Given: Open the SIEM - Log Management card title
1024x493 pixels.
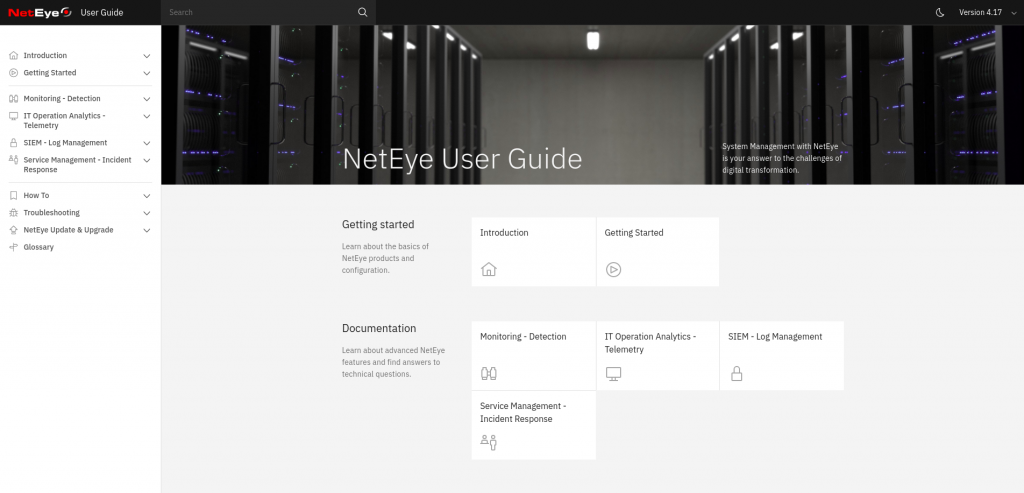Looking at the screenshot, I should (x=775, y=336).
